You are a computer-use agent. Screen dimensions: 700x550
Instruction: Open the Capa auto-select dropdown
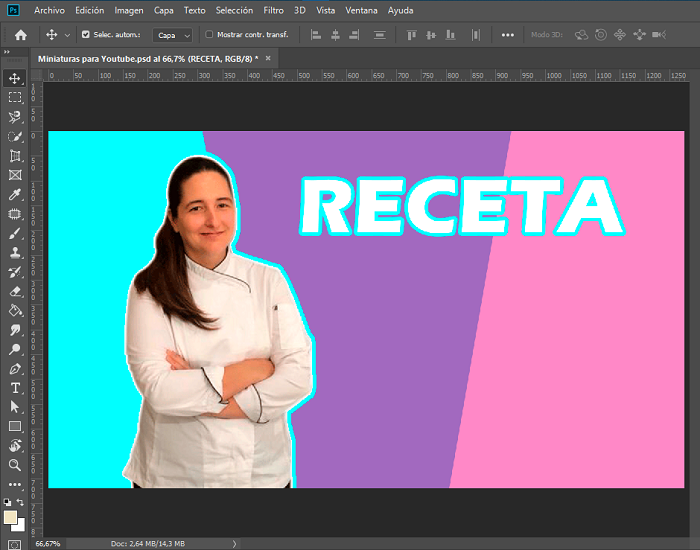point(172,35)
